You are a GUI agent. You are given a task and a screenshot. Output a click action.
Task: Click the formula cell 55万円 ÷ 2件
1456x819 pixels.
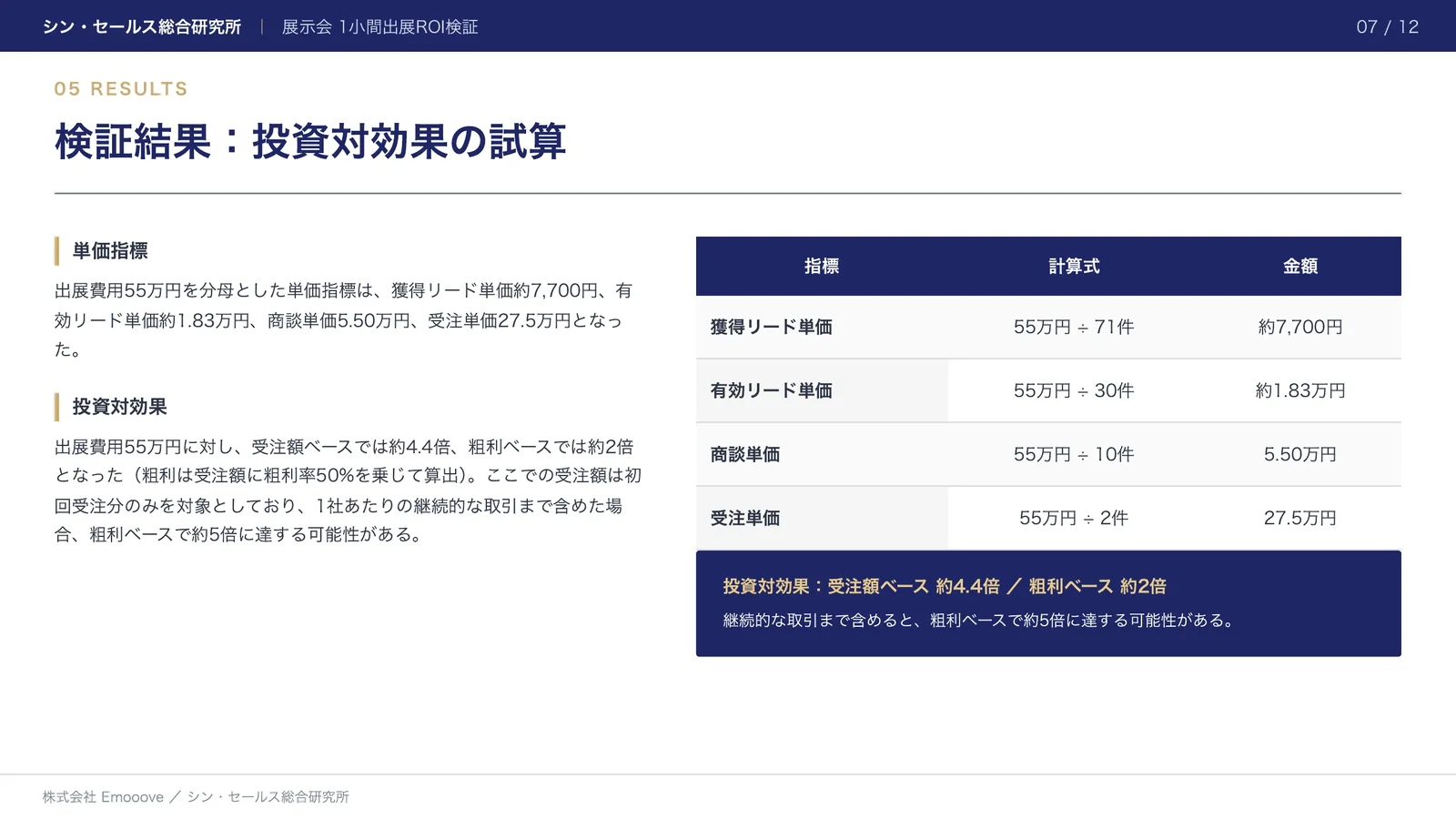coord(1074,518)
